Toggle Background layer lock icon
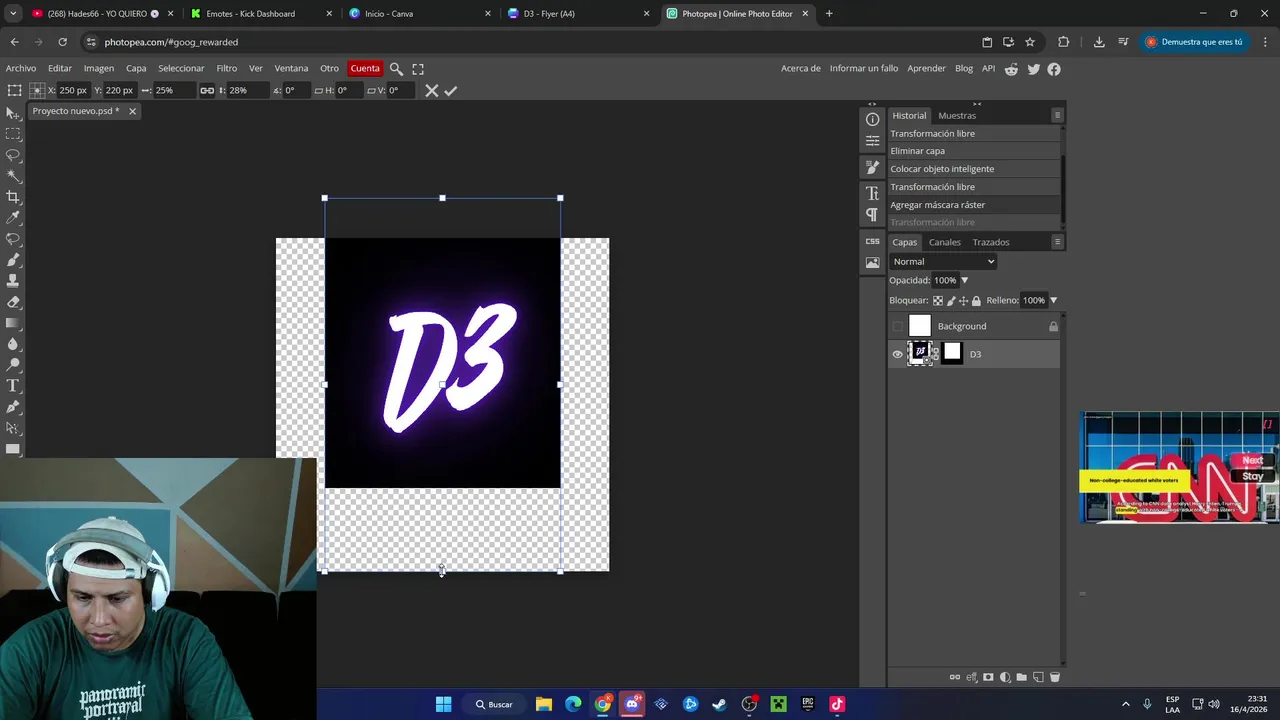Image resolution: width=1280 pixels, height=720 pixels. [x=1053, y=326]
